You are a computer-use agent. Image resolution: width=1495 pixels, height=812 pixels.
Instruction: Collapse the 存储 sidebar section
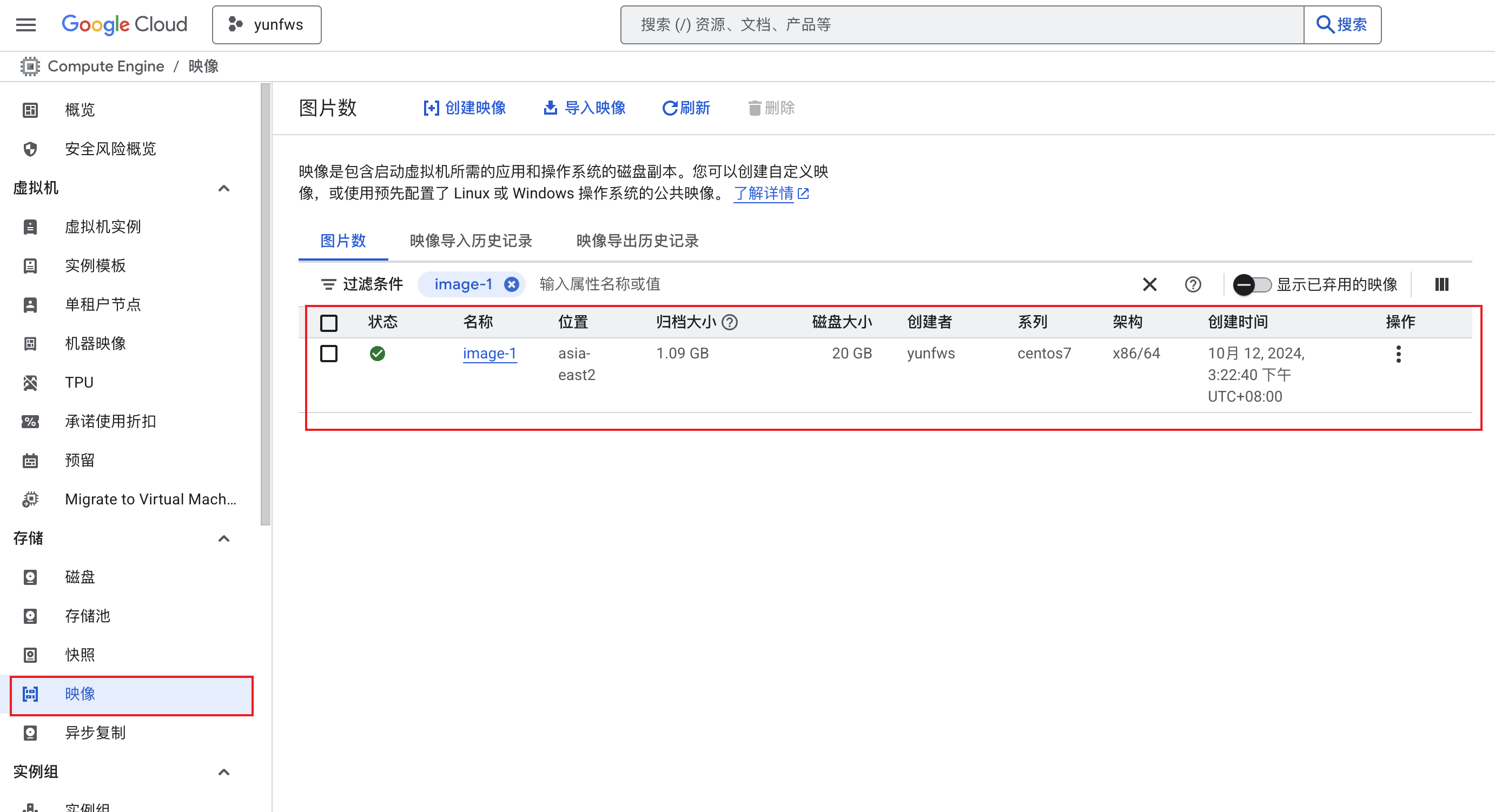[224, 538]
